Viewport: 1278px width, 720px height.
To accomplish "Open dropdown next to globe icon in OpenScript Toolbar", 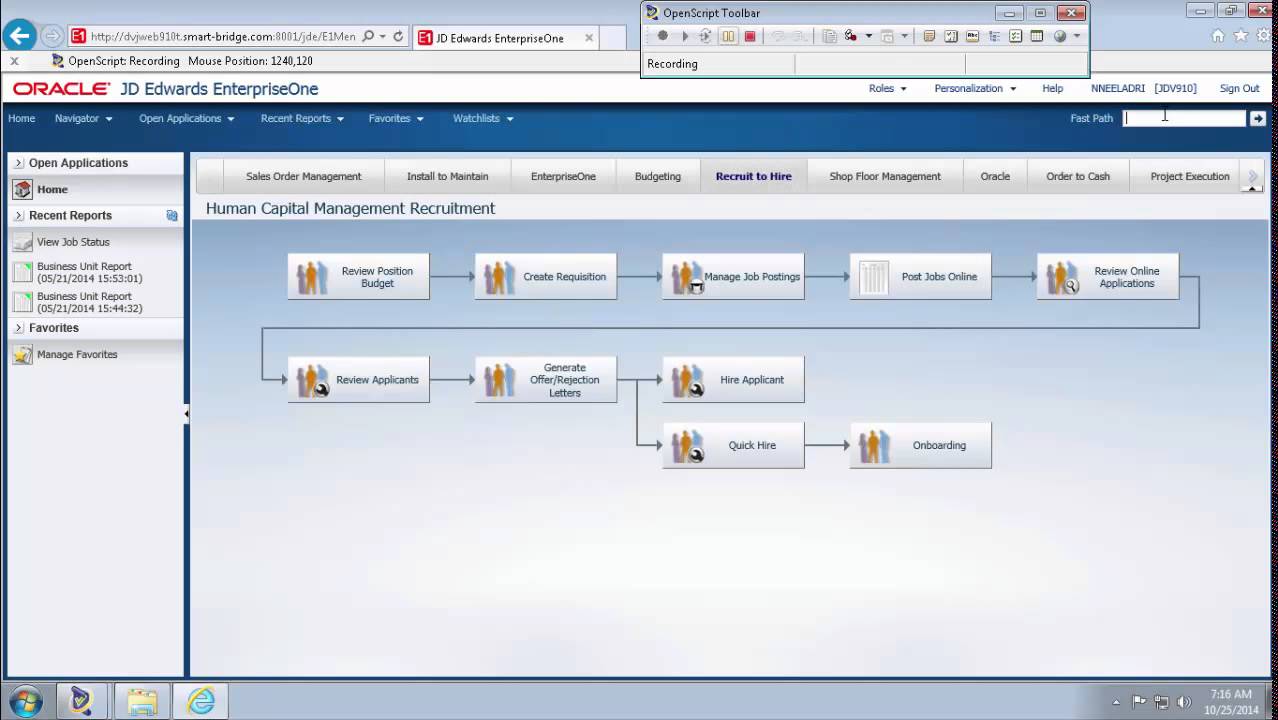I will click(1077, 36).
